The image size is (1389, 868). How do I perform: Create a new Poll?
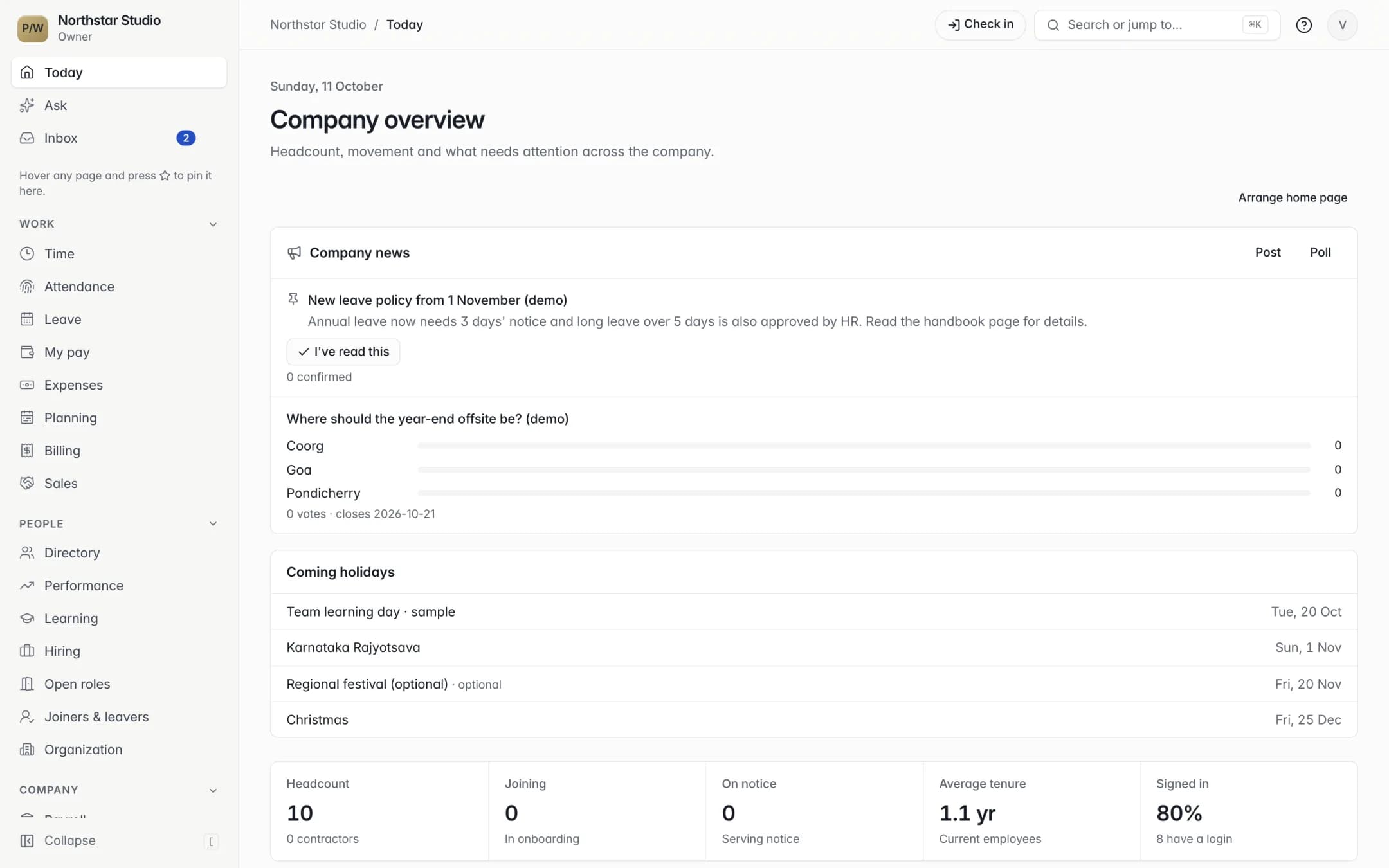click(x=1320, y=253)
